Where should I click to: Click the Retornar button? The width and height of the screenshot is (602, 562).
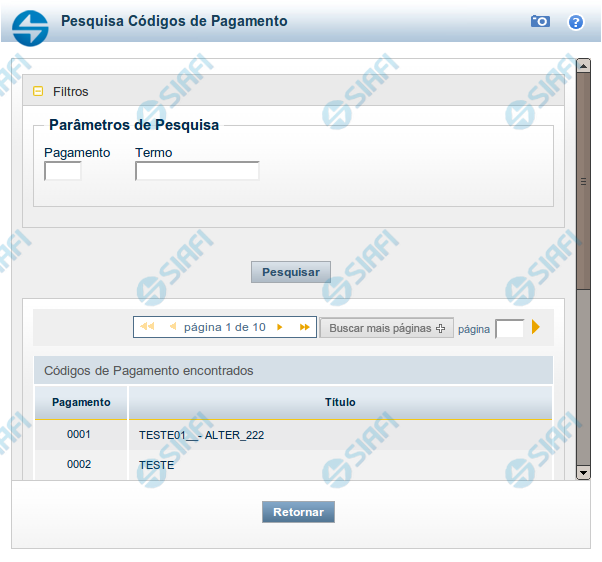click(x=298, y=512)
